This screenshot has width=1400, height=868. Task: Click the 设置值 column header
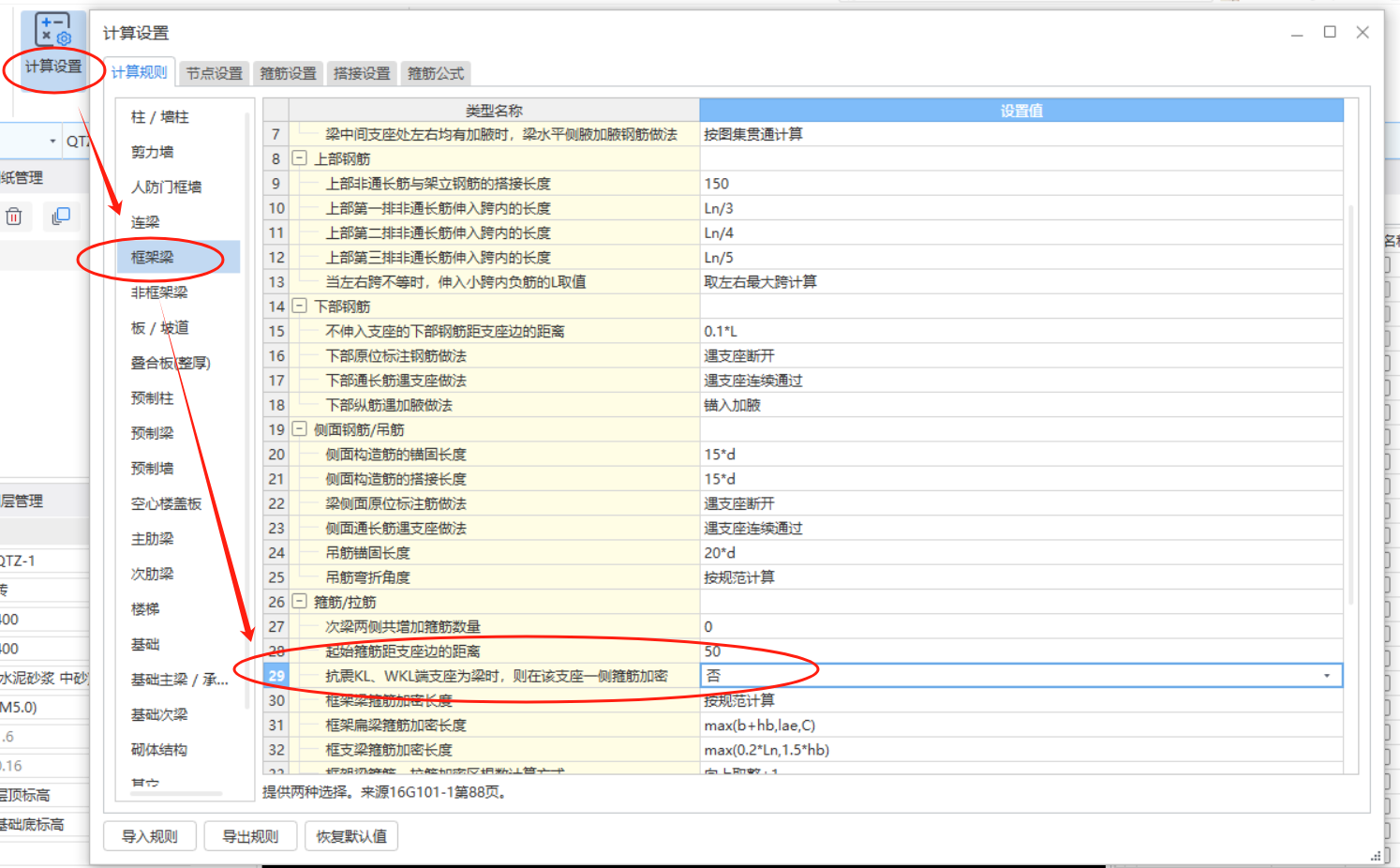pos(1021,111)
